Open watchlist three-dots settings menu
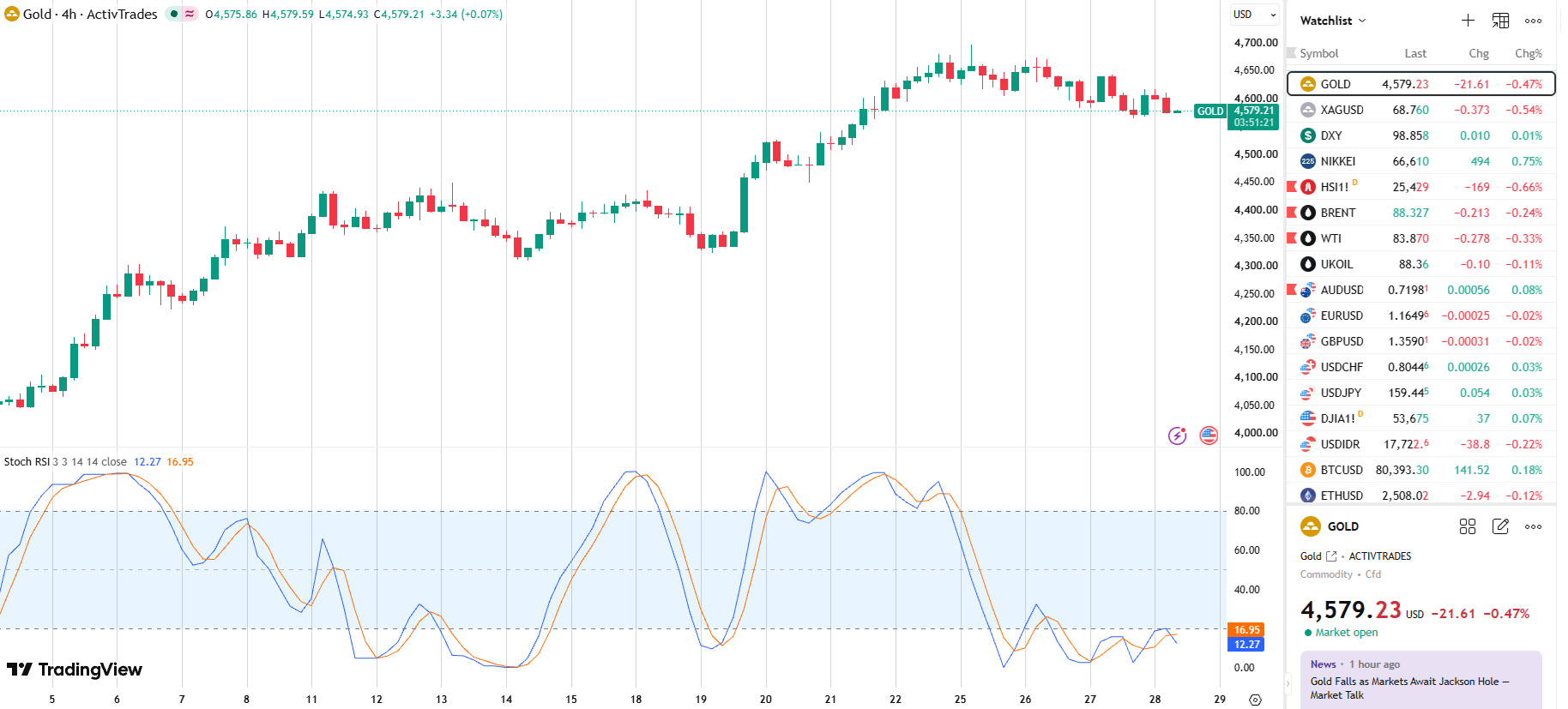This screenshot has width=1568, height=709. pos(1534,21)
